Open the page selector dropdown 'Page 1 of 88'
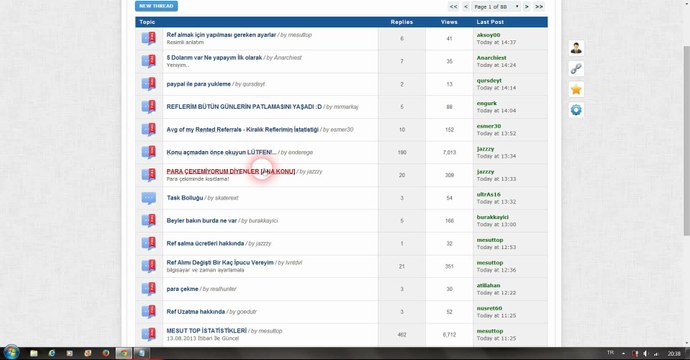Screen dimensions: 690x360 [496, 7]
